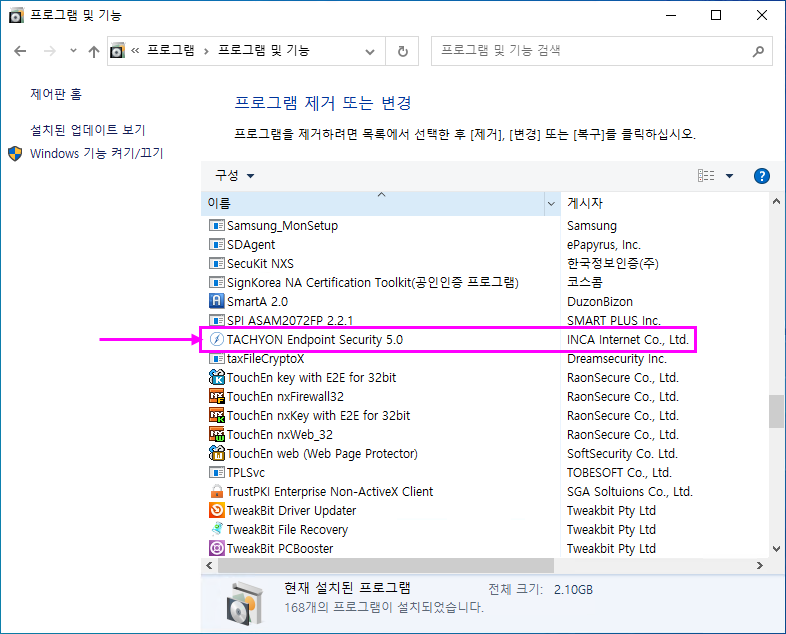Select Samsung_MonSetup icon
Image resolution: width=786 pixels, height=634 pixels.
tap(217, 226)
